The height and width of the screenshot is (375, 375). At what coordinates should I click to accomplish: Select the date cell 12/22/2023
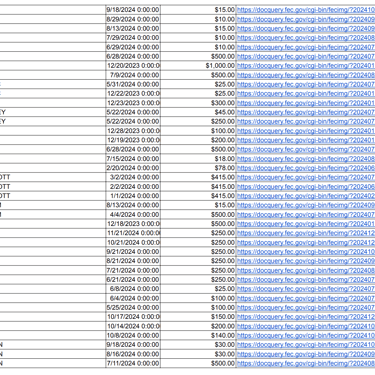point(133,94)
